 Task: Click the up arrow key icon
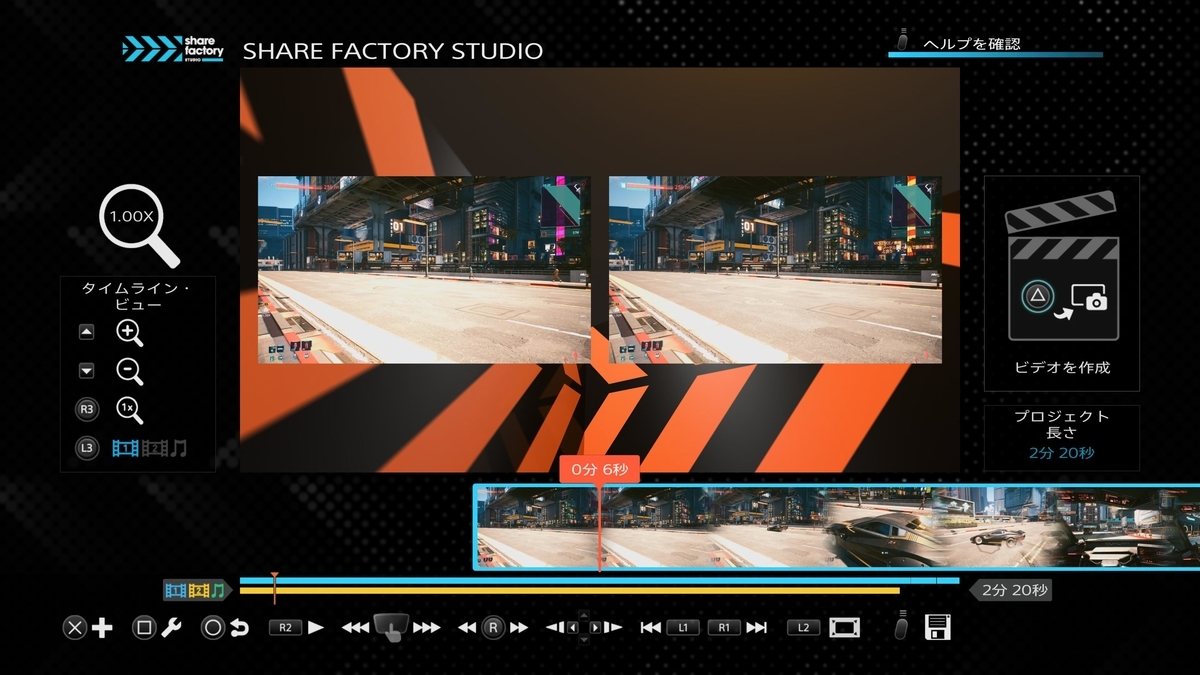coord(87,332)
